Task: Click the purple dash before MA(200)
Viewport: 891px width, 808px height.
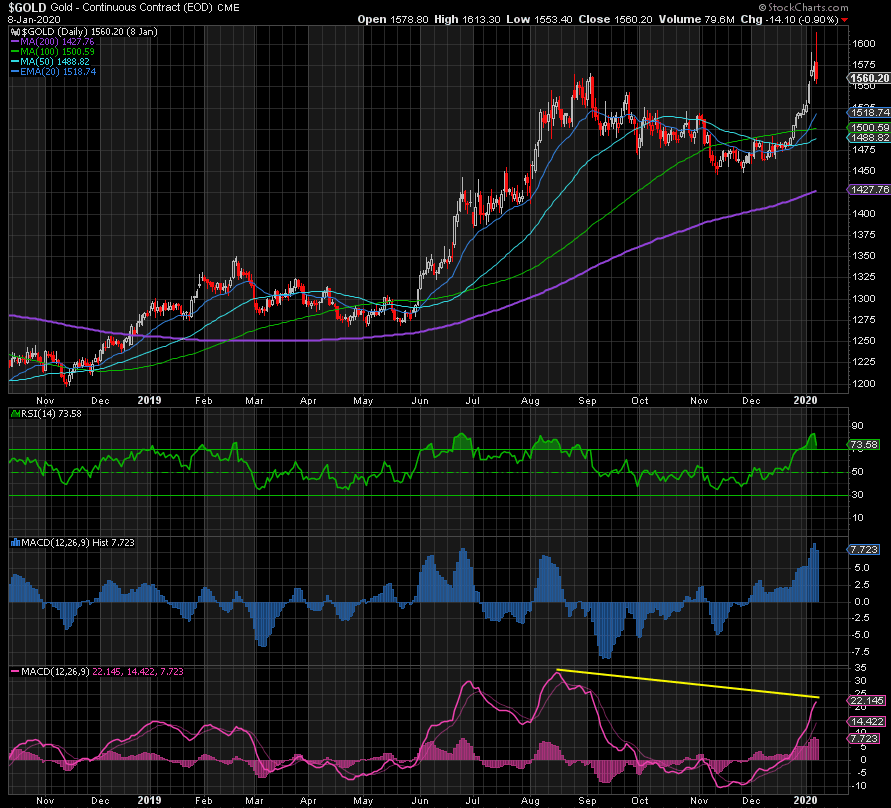Action: click(15, 42)
